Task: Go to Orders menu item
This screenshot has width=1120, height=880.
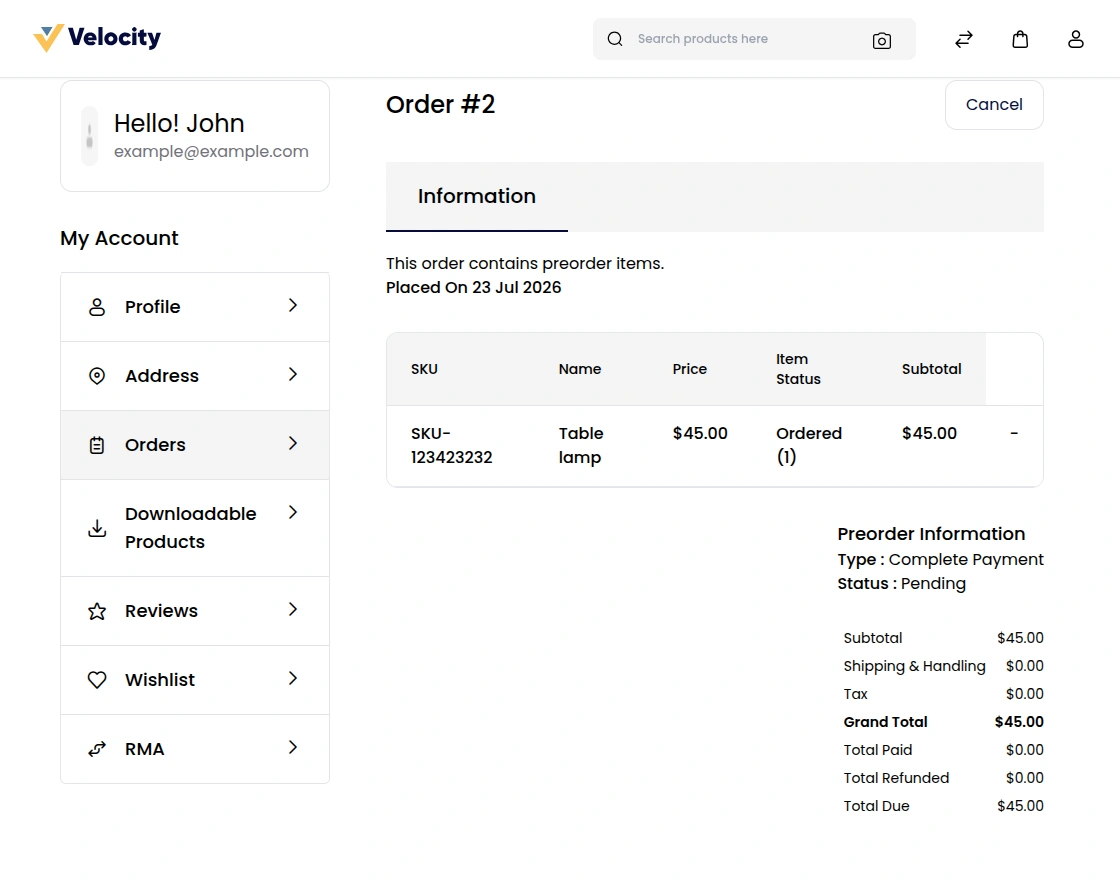Action: click(x=195, y=445)
